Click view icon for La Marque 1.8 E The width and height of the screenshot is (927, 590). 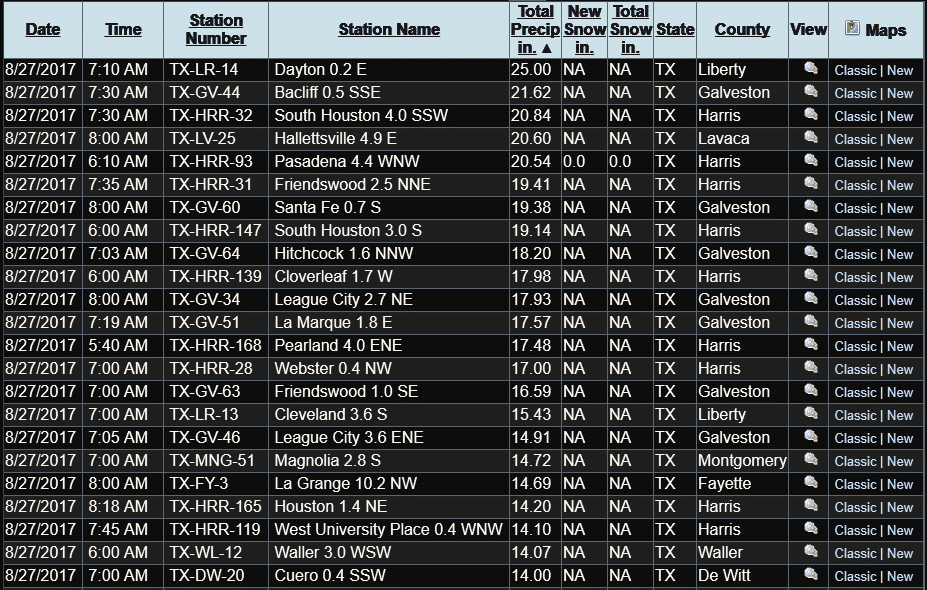[811, 322]
